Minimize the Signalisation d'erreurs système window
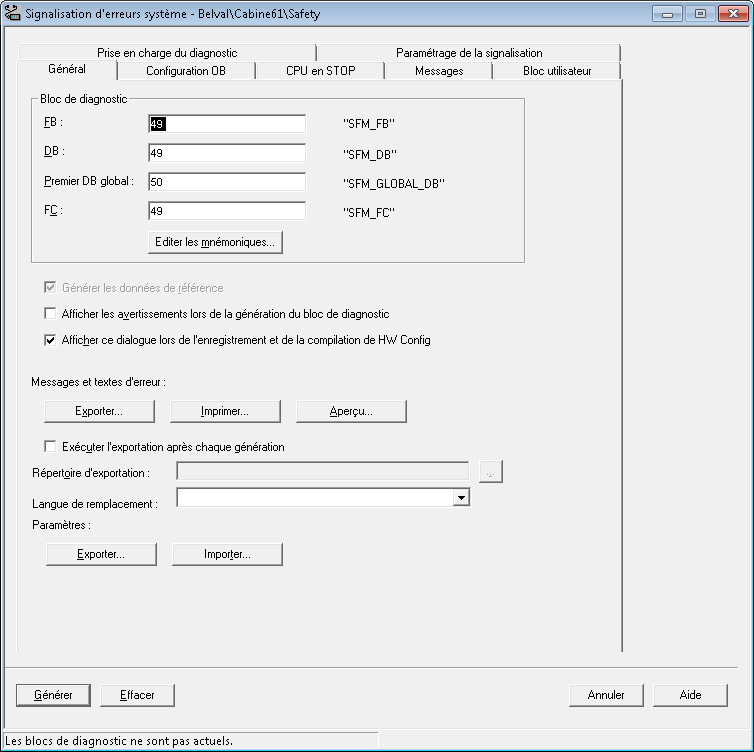This screenshot has width=754, height=752. [x=667, y=13]
